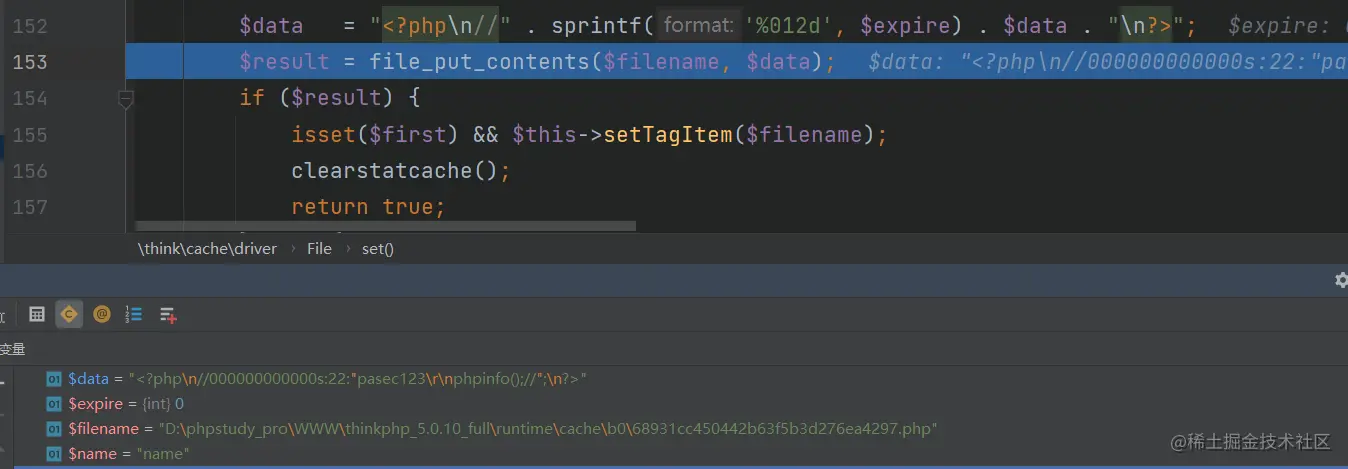The height and width of the screenshot is (469, 1348).
Task: Toggle the constants filter C icon
Action: tap(69, 314)
